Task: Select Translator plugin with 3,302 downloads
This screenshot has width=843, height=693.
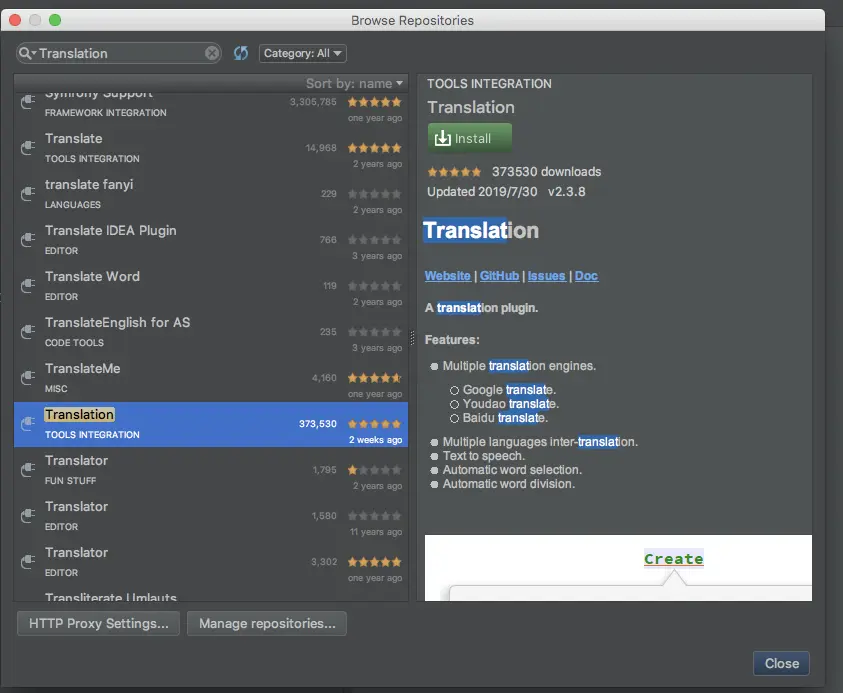Action: [211, 562]
